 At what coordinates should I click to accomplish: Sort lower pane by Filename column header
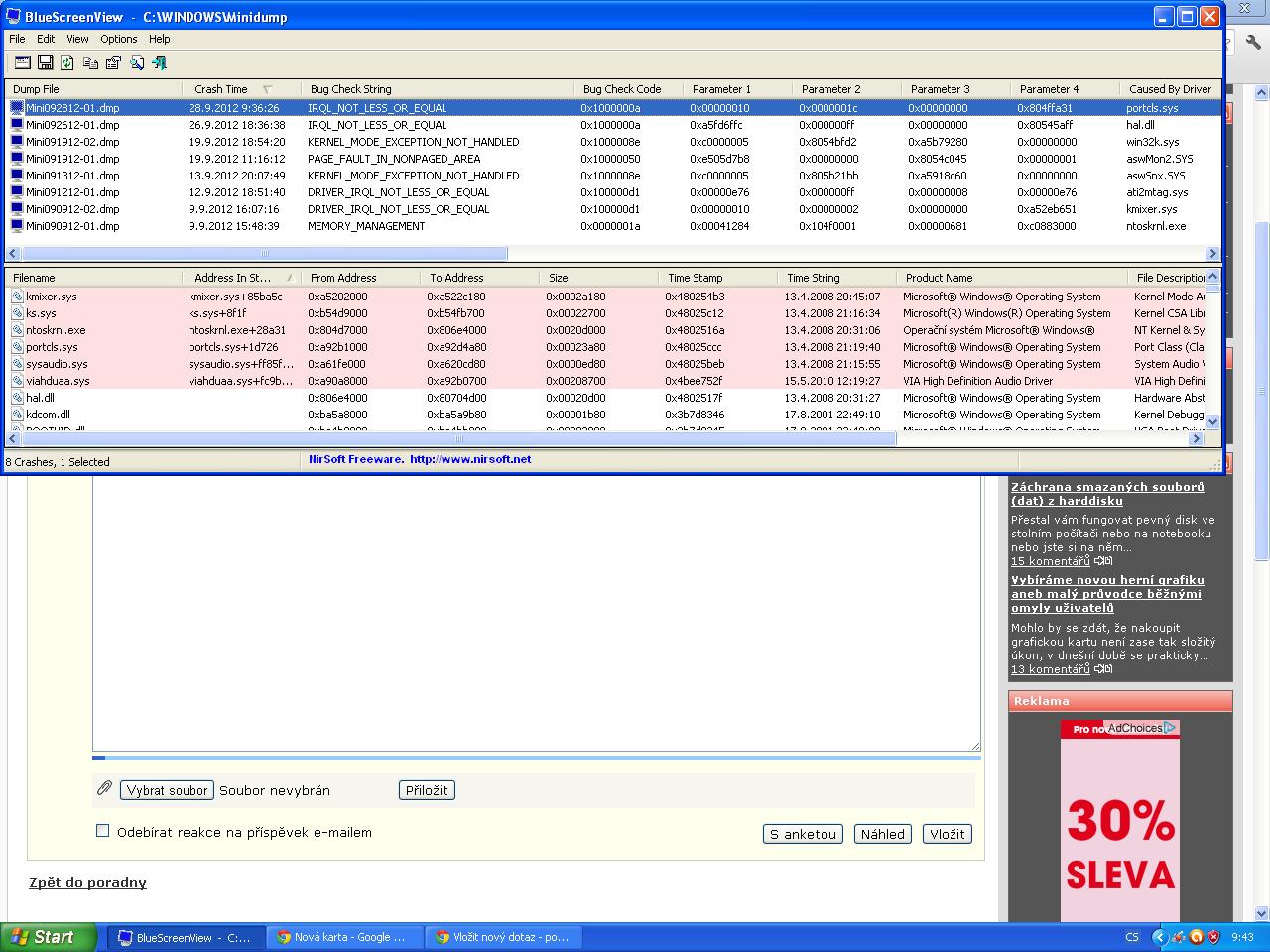tap(94, 278)
